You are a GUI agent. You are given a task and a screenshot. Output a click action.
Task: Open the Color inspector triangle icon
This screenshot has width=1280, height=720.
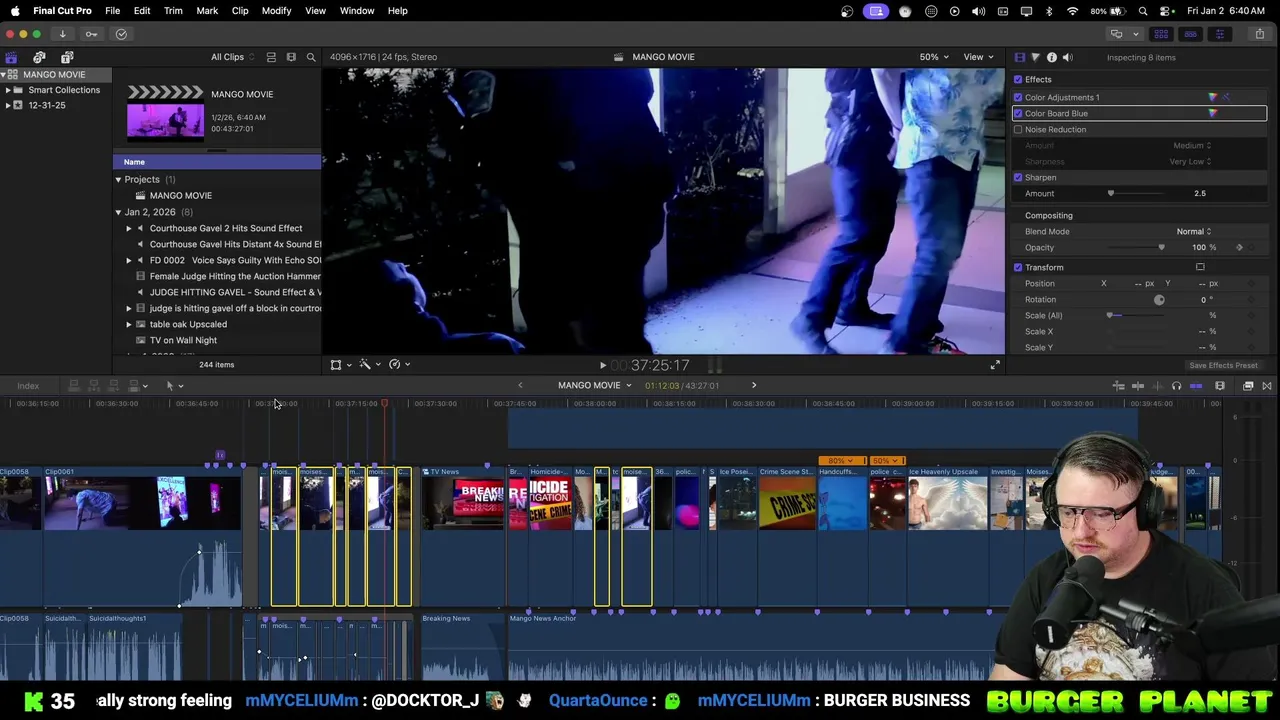(1035, 57)
